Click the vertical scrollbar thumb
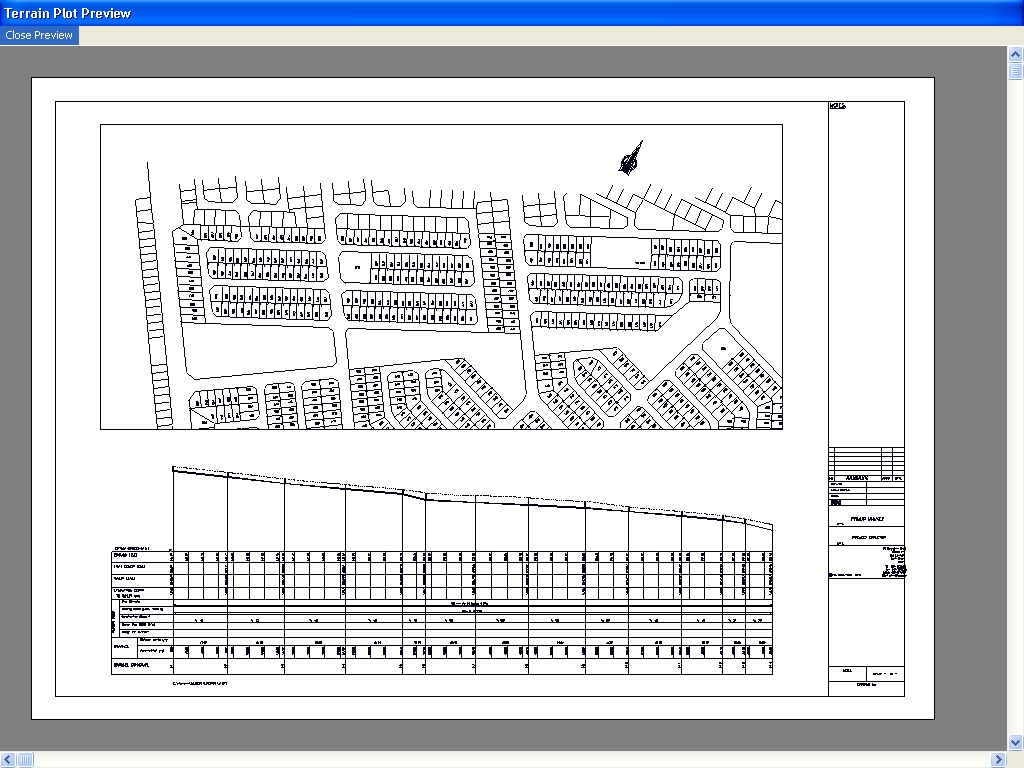The height and width of the screenshot is (768, 1024). 1016,71
